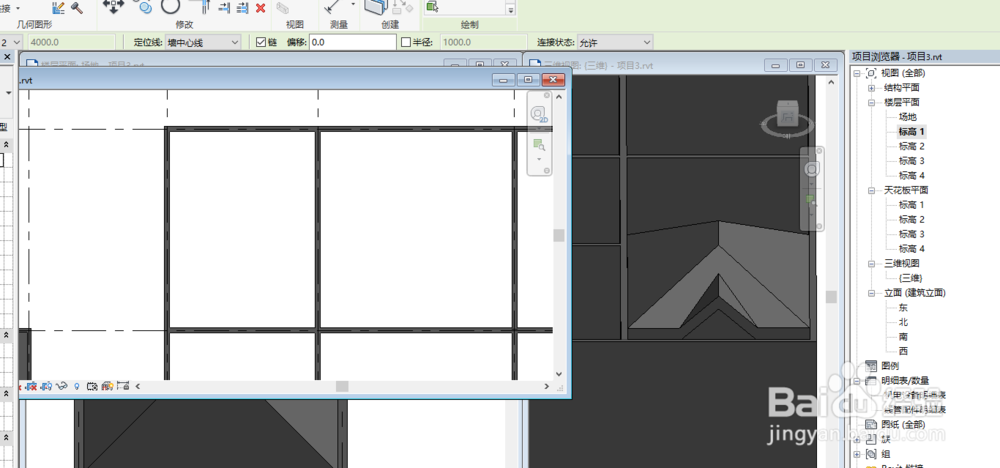Collapse the Views (All) tree node
The height and width of the screenshot is (468, 1000).
[857, 73]
